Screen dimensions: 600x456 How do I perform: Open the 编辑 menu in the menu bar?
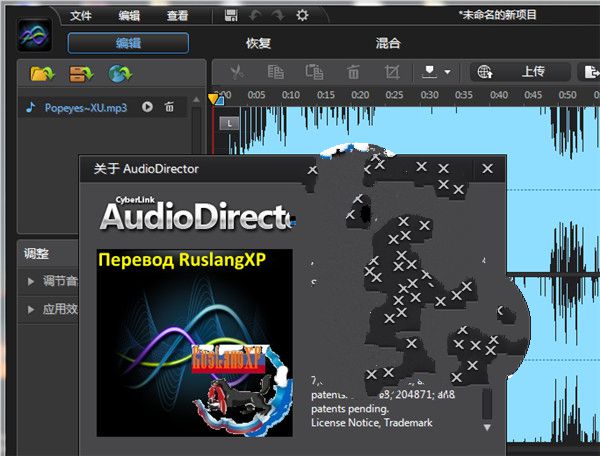click(x=129, y=16)
